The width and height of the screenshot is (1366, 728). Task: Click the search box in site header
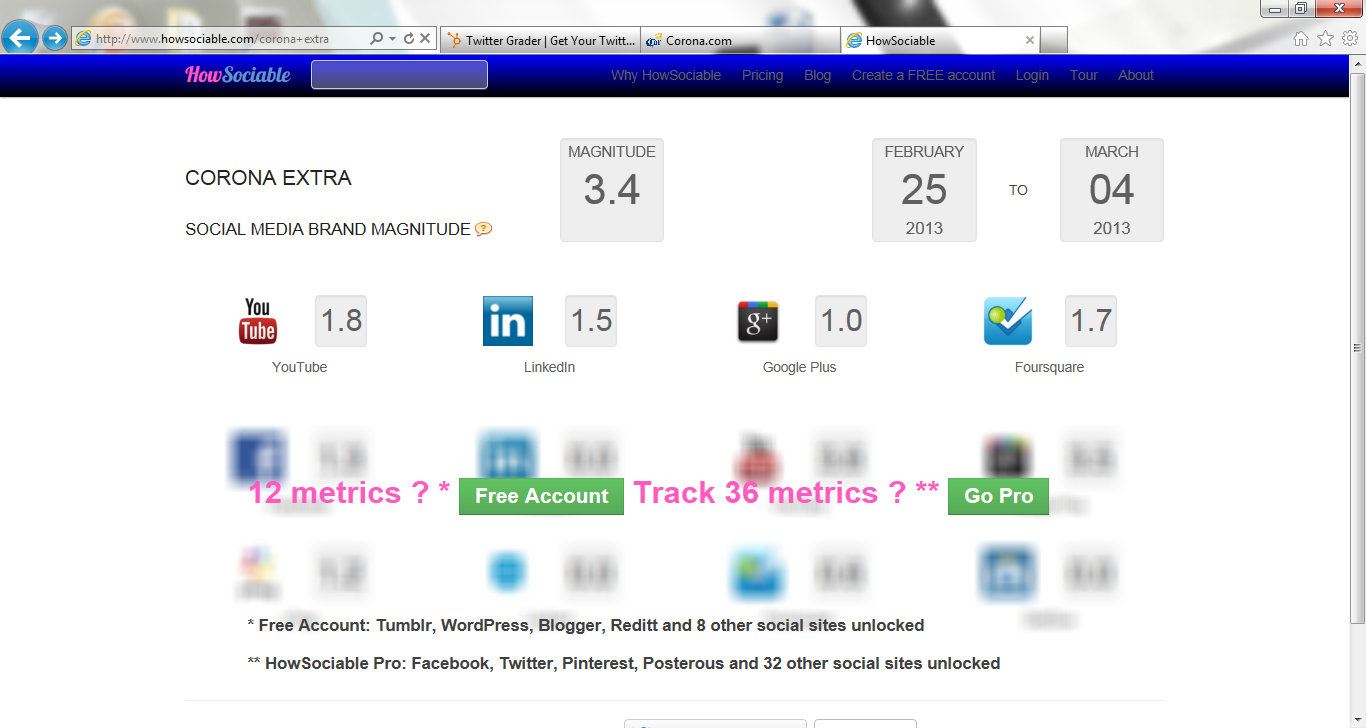[x=399, y=75]
